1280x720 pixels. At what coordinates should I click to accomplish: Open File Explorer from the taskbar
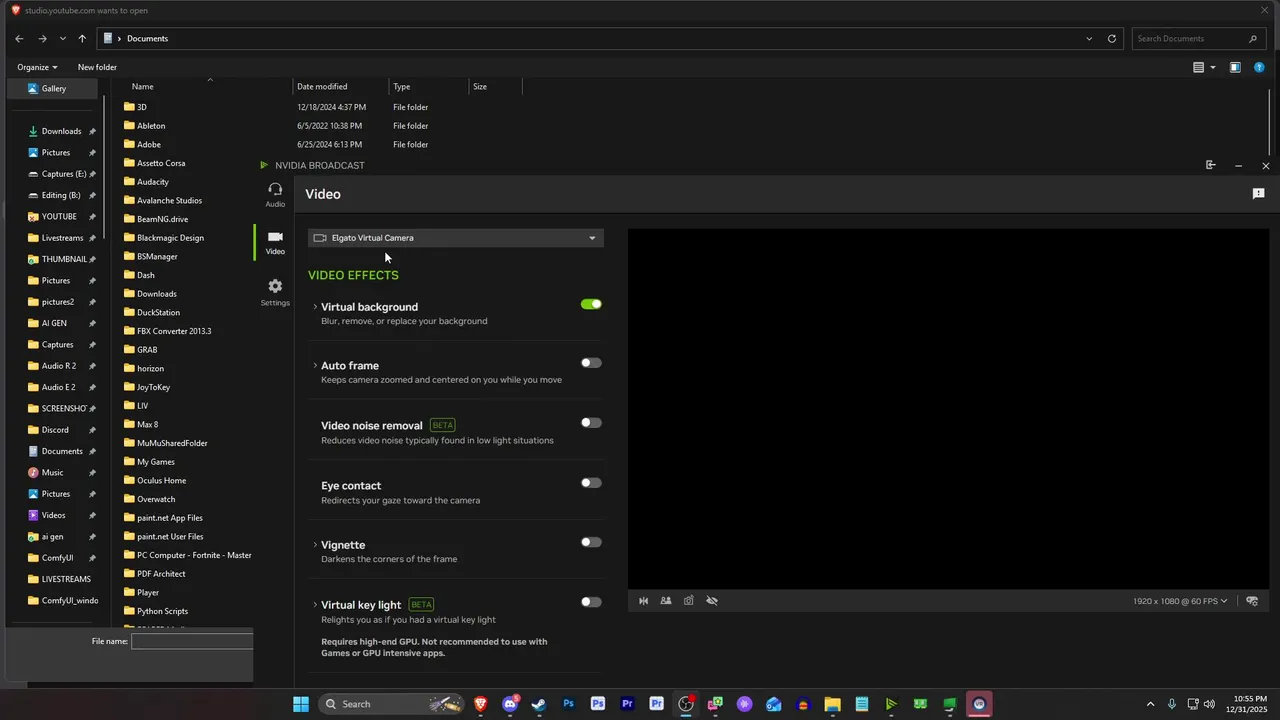click(832, 704)
